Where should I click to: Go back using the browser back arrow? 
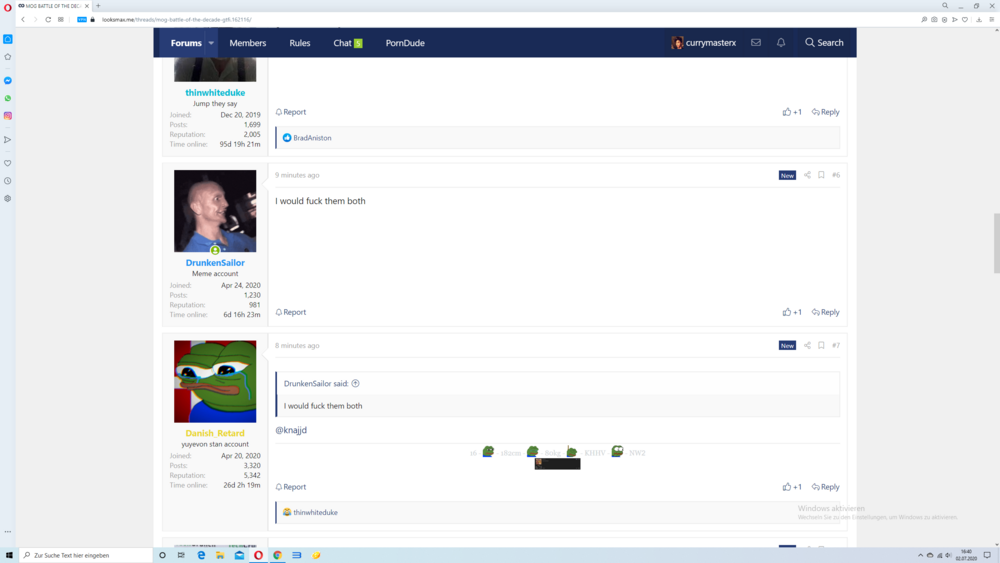tap(23, 20)
